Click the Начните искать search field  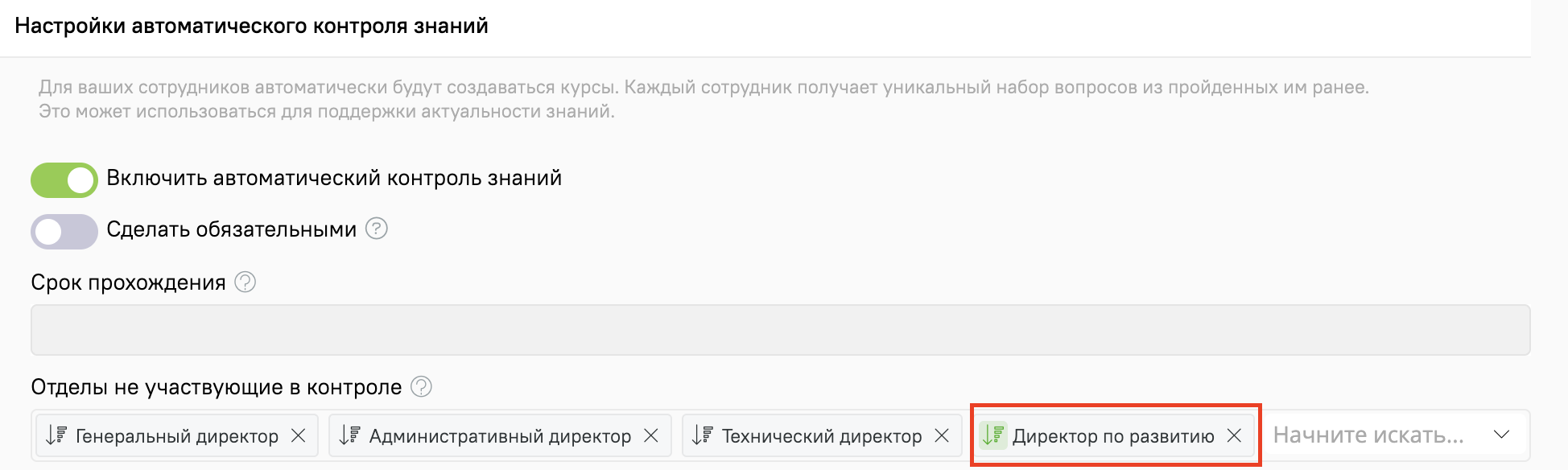[x=1368, y=435]
